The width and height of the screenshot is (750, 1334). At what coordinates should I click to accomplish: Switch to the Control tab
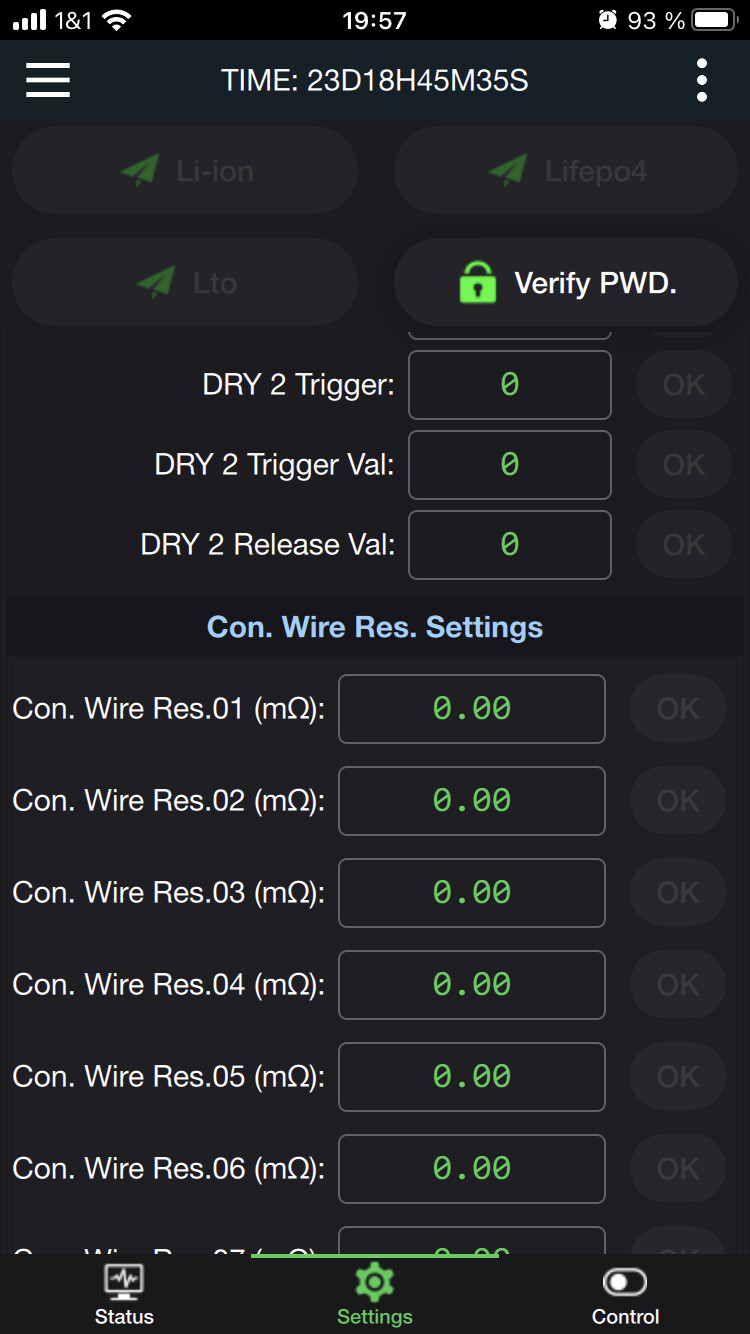(x=625, y=1296)
